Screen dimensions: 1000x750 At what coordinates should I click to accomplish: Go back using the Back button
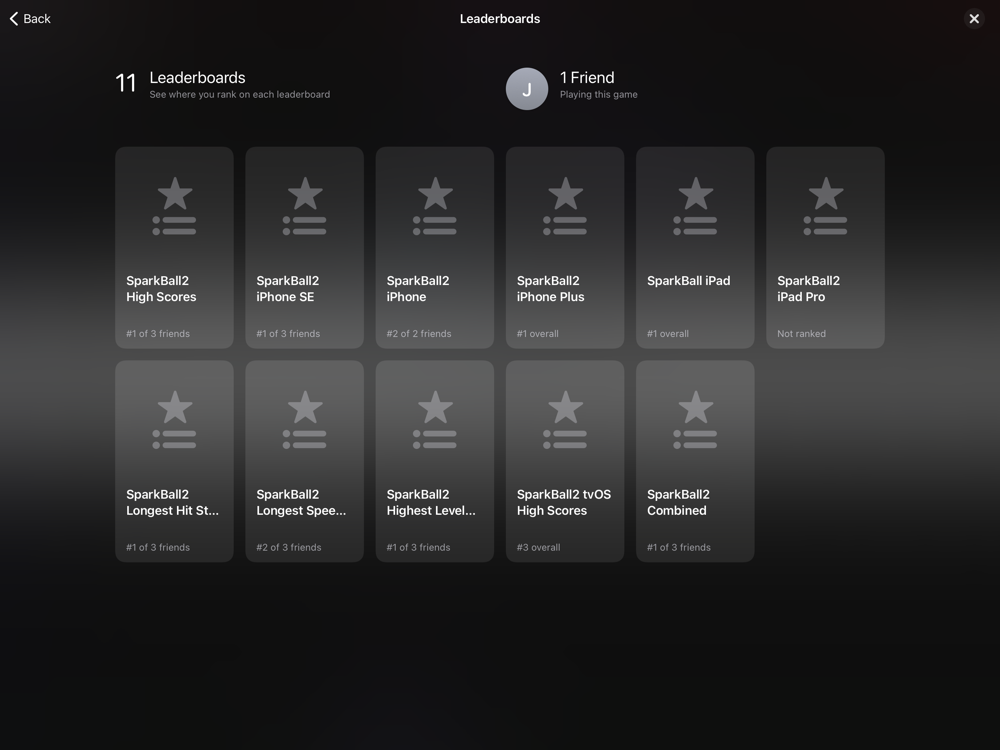30,18
